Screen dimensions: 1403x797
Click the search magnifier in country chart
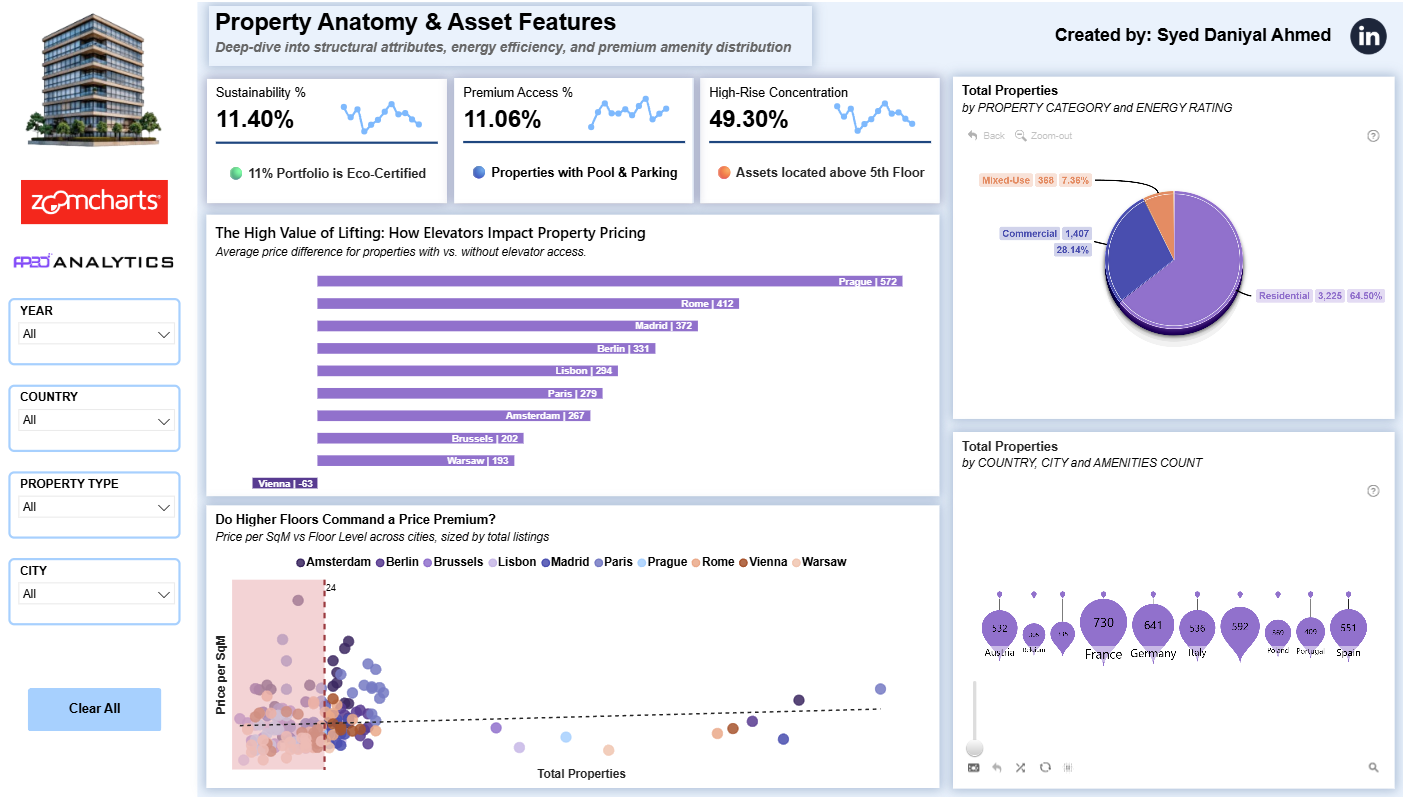click(x=1373, y=767)
